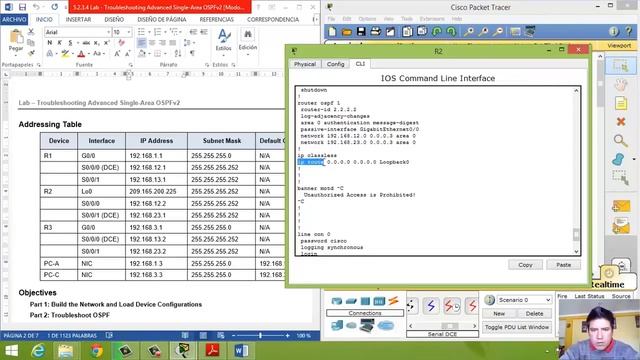
Task: Click the Undo icon in Packet Tracer toolbar
Action: click(x=436, y=31)
